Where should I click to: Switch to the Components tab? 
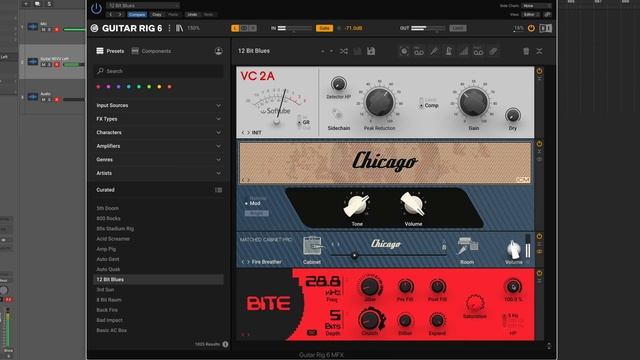click(x=151, y=51)
